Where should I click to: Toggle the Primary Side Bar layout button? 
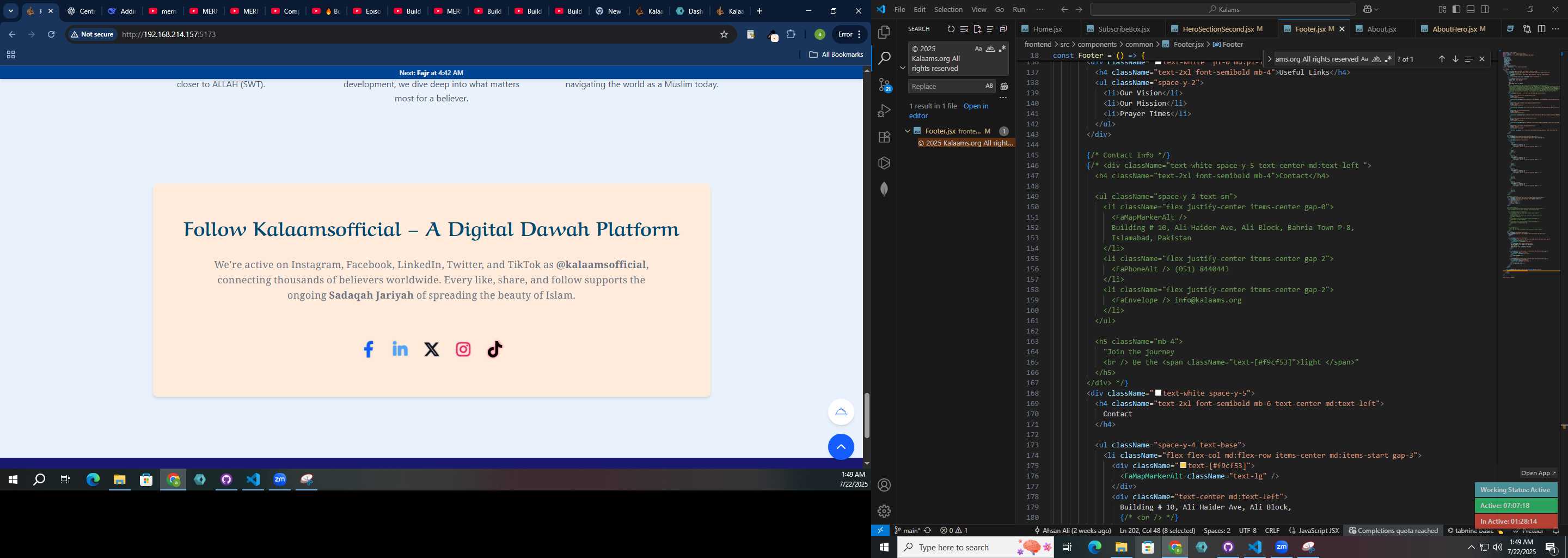point(1456,9)
